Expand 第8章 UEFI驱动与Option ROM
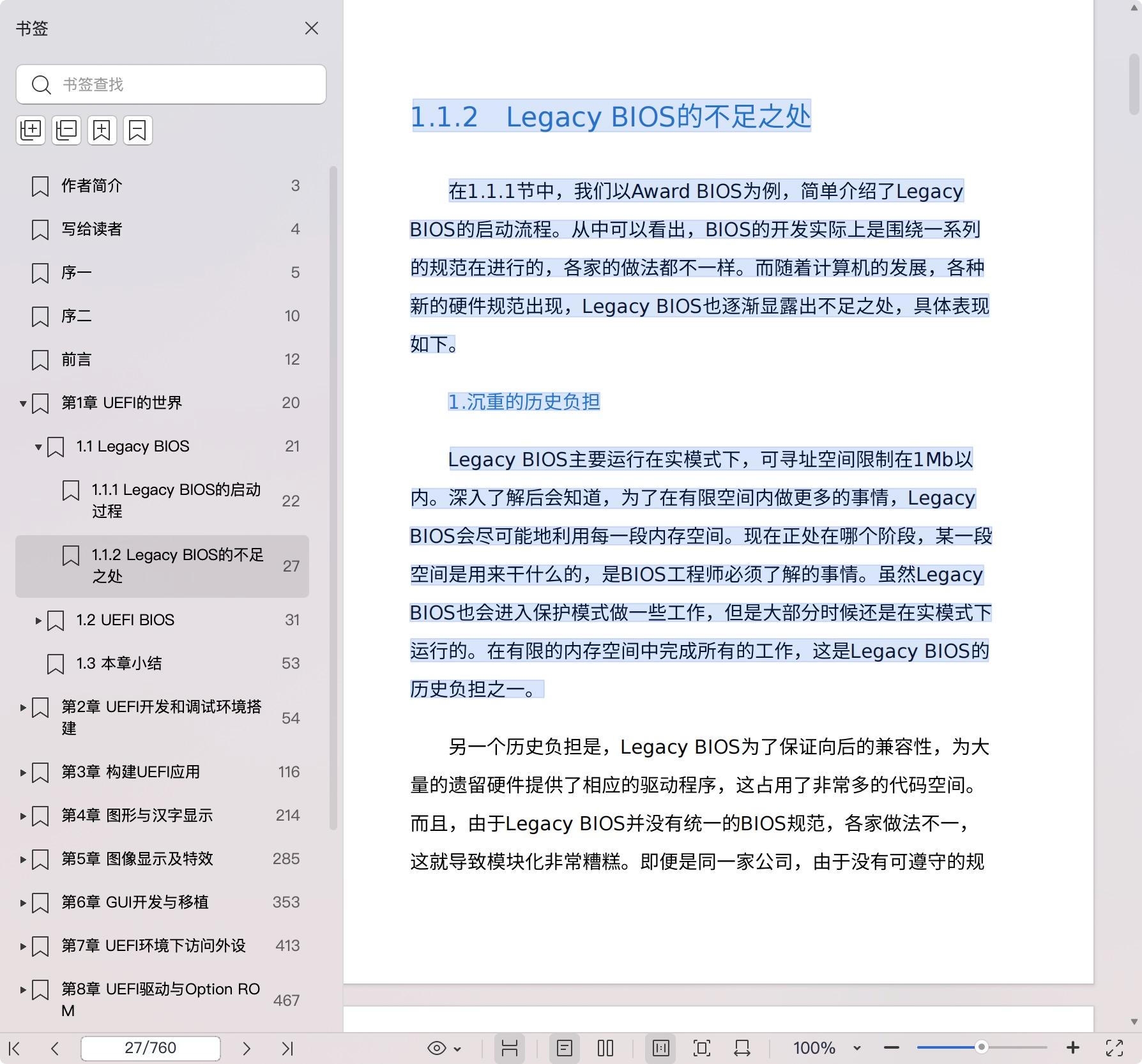Screen dimensions: 1142x1064 tap(23, 989)
